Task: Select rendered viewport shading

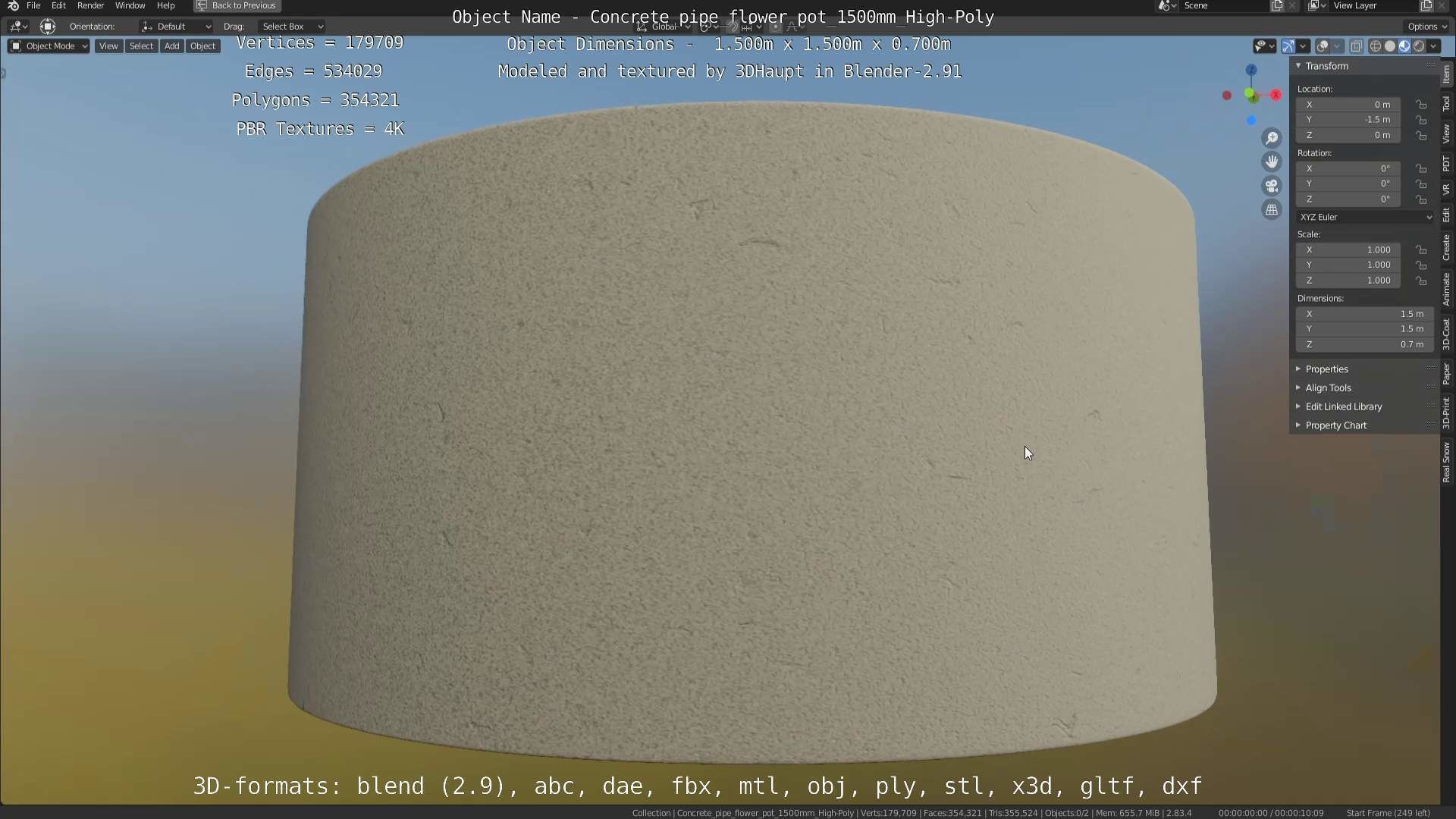Action: coord(1419,46)
